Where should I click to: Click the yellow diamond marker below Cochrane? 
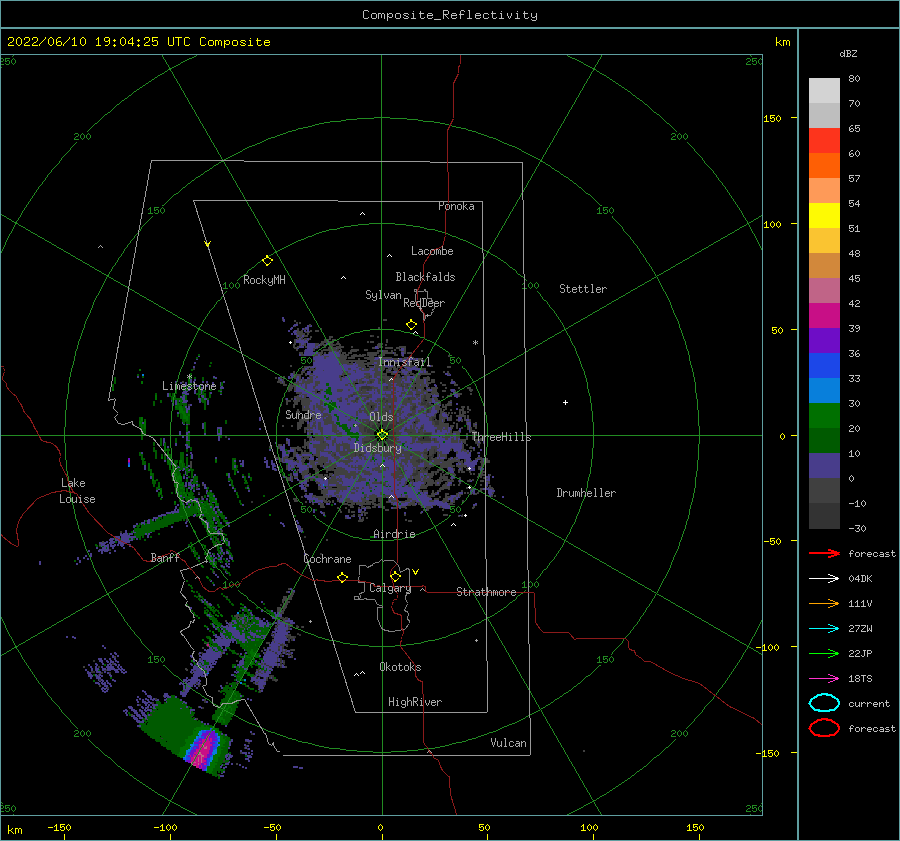(x=342, y=577)
